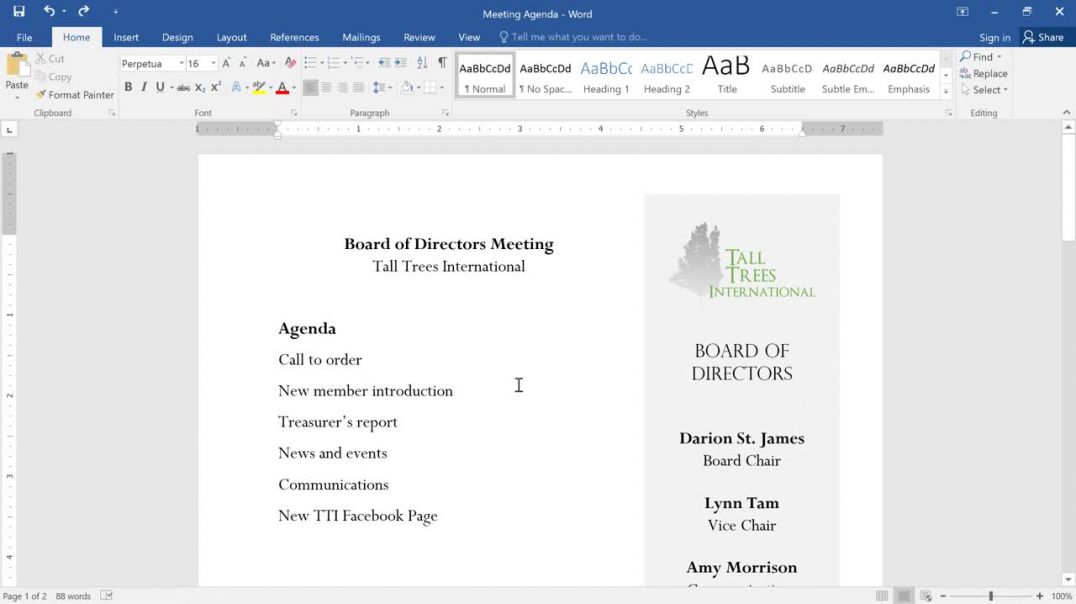Toggle underline formatting
Viewport: 1076px width, 604px height.
pos(160,87)
